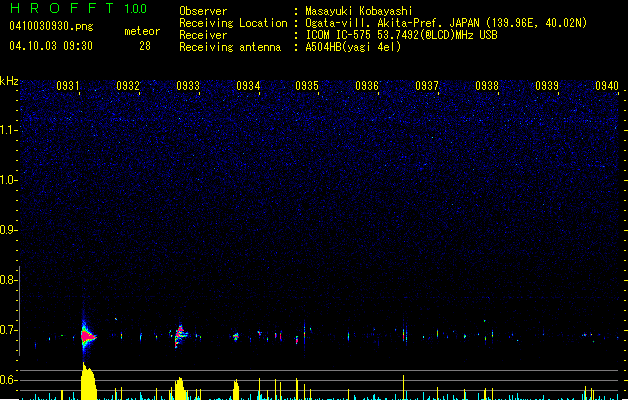The width and height of the screenshot is (629, 400).
Task: Click the 0939 time marker
Action: pyautogui.click(x=547, y=86)
